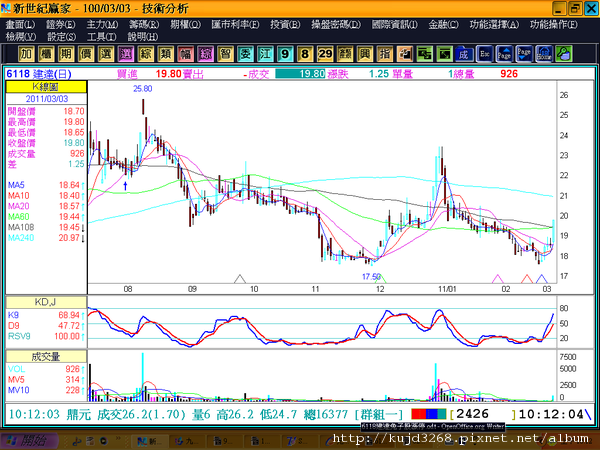Click the green key icon
This screenshot has width=600, height=450.
tap(564, 54)
